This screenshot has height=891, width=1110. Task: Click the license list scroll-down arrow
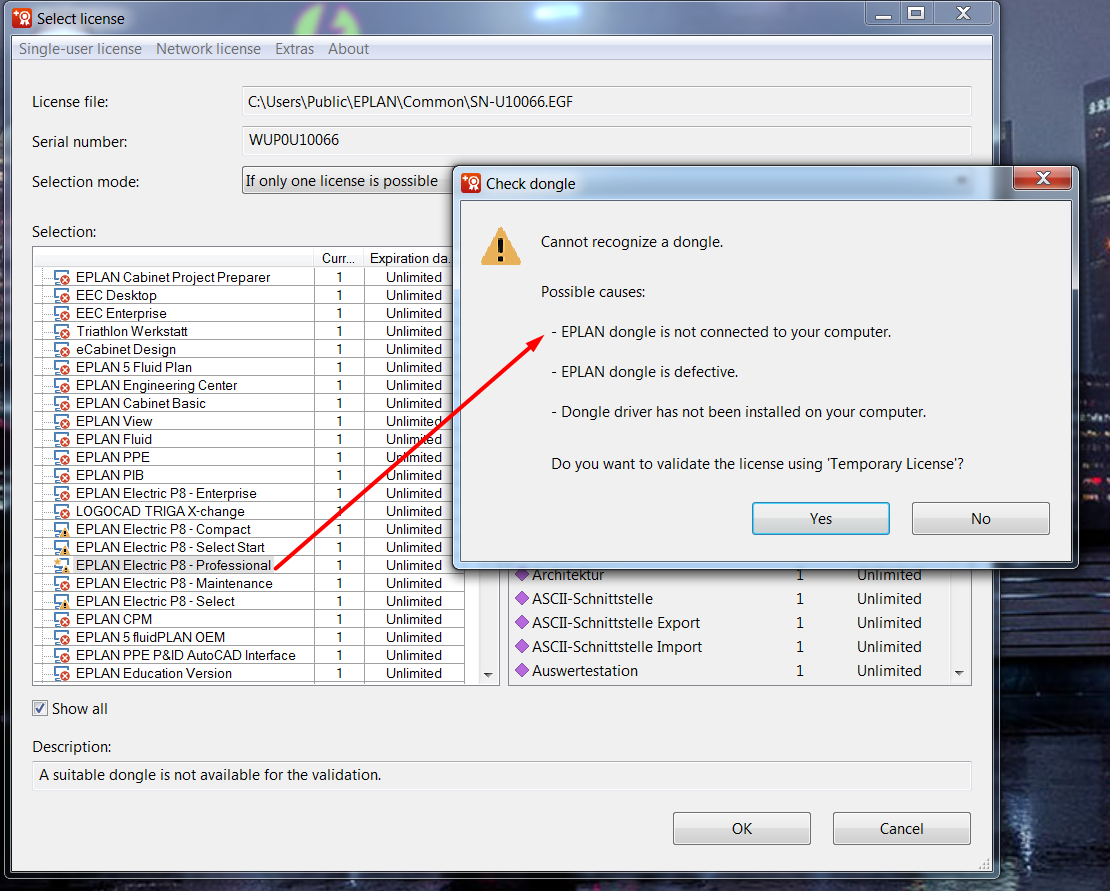click(x=488, y=674)
